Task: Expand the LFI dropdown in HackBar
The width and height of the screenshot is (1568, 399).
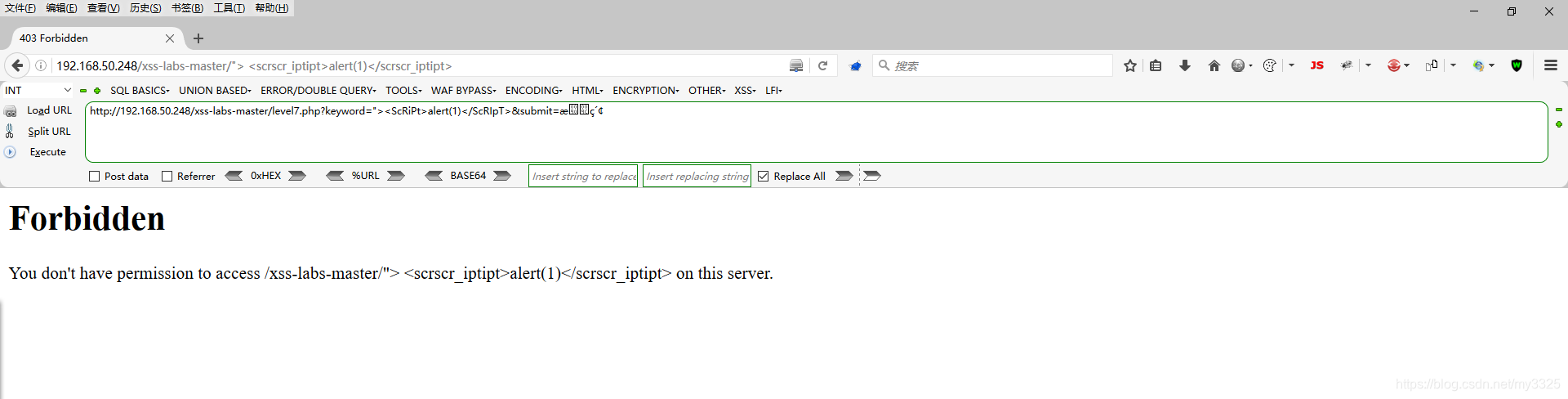Action: [x=773, y=90]
